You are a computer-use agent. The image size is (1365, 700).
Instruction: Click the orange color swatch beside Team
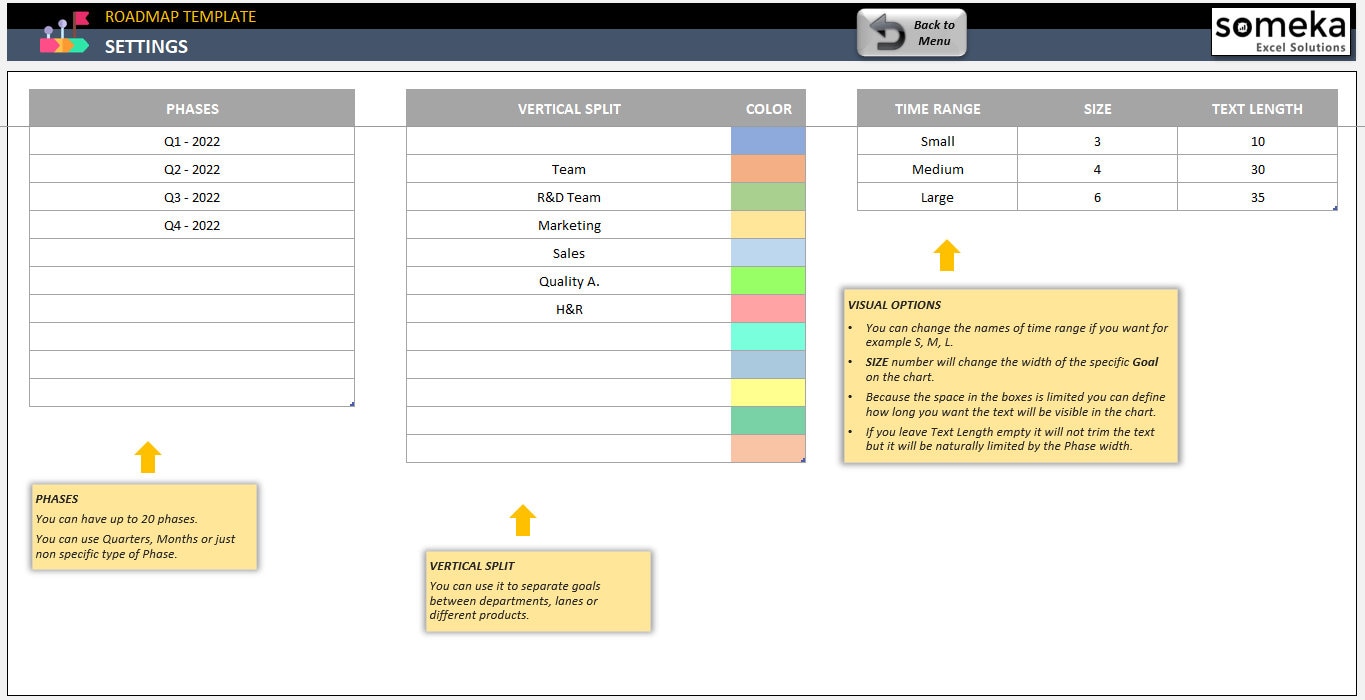[768, 169]
